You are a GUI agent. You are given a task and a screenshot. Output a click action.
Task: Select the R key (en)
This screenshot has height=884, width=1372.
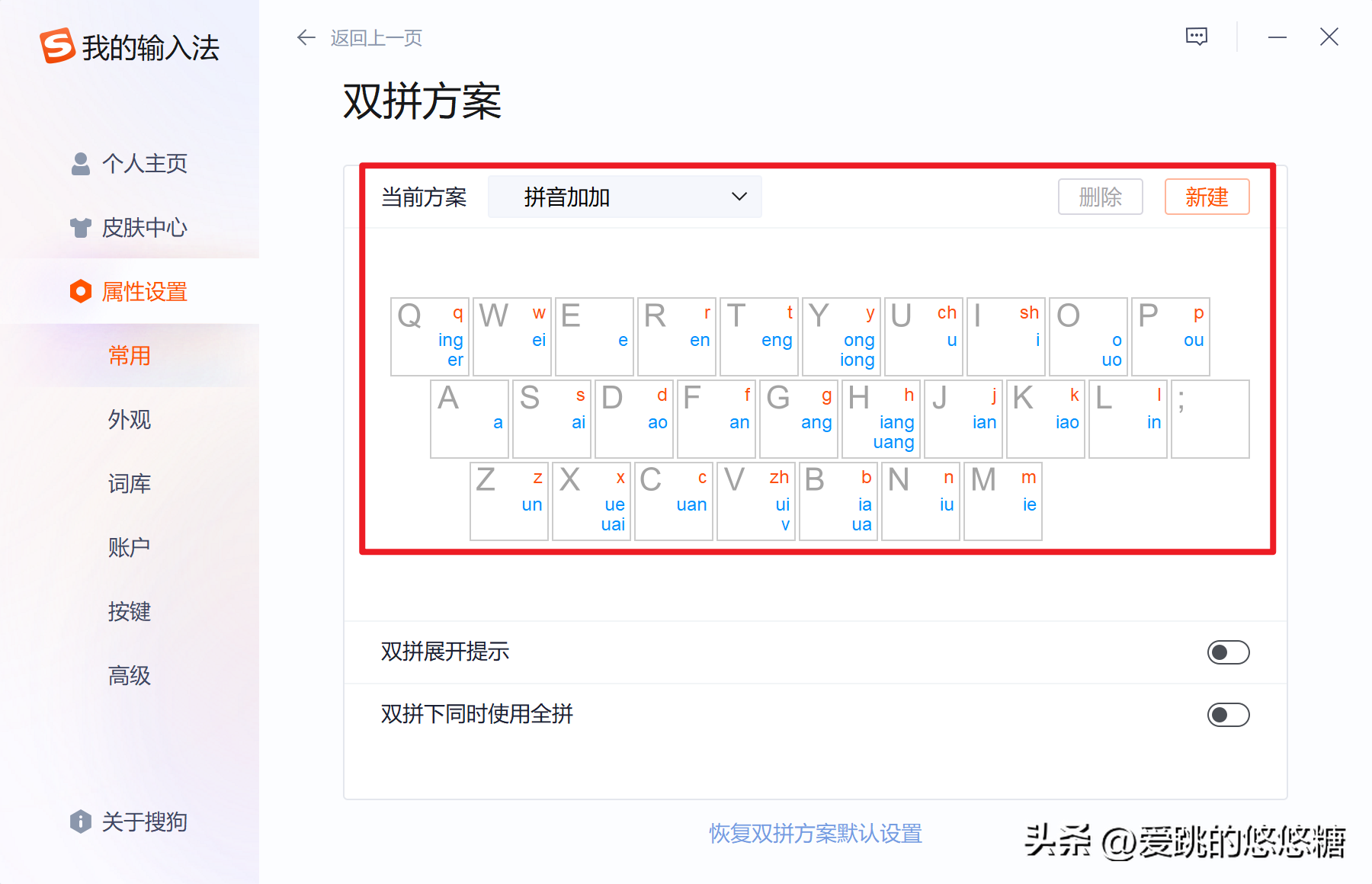coord(677,337)
